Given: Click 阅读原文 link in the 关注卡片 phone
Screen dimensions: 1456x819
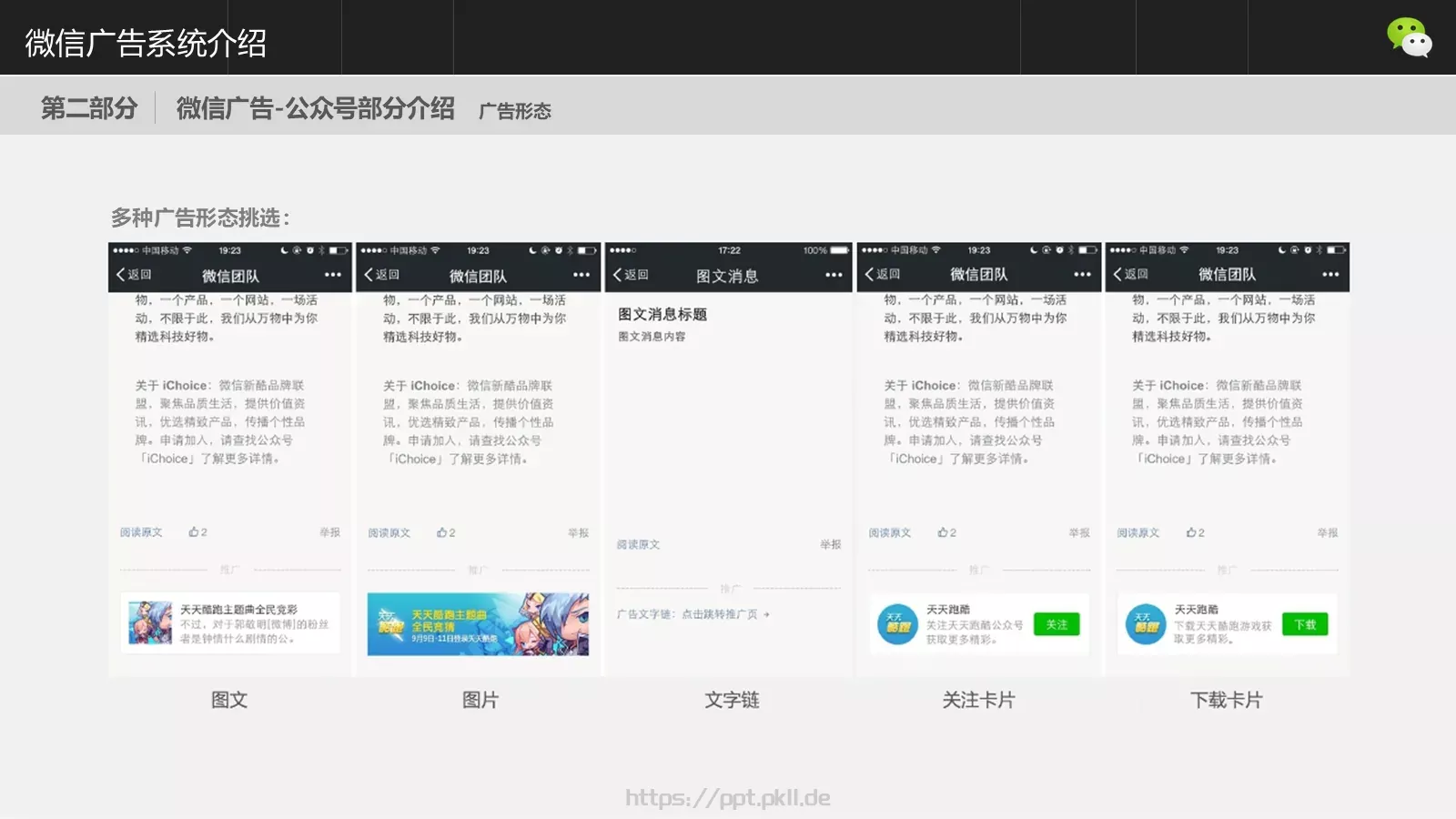Looking at the screenshot, I should point(890,532).
